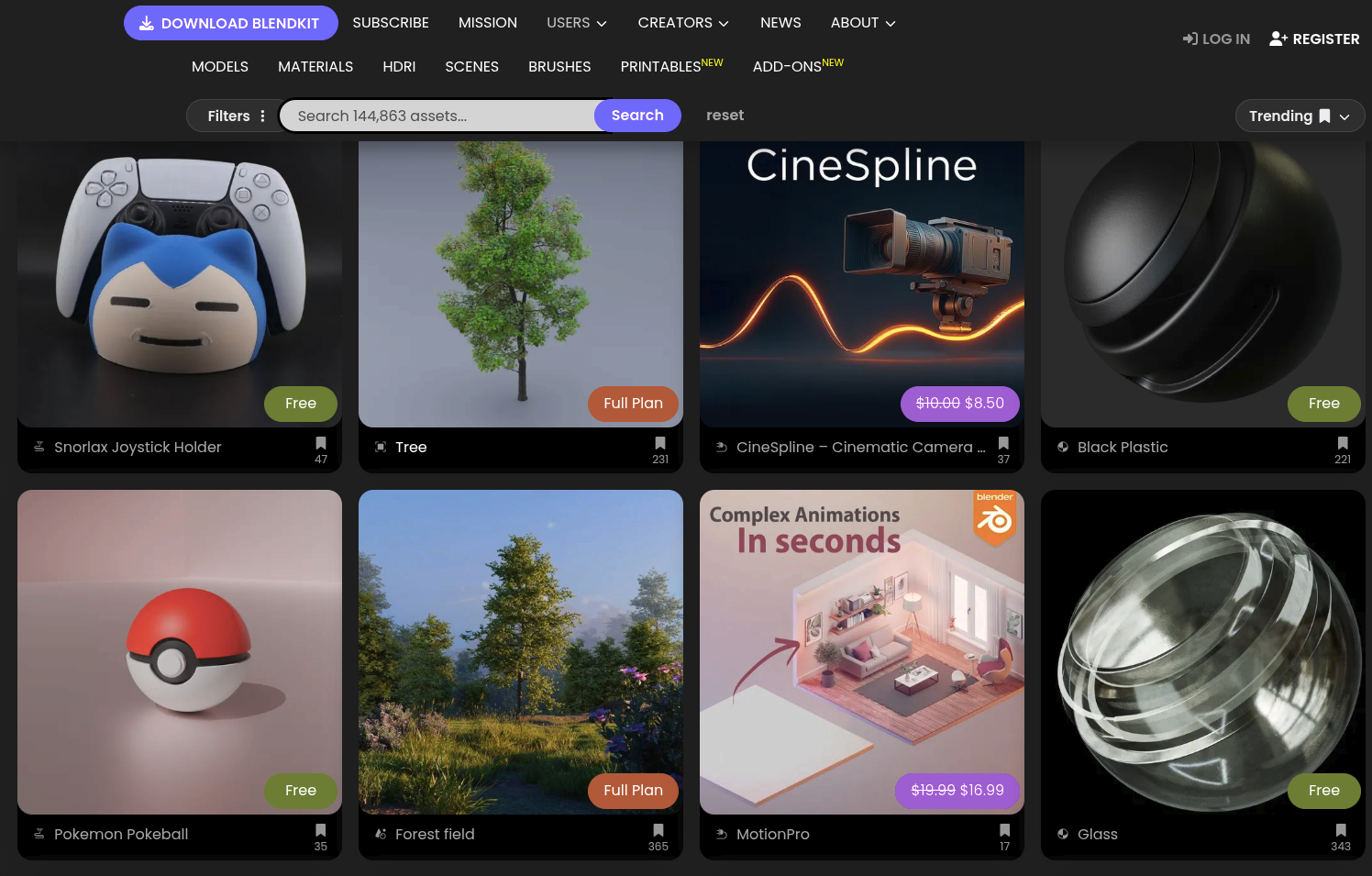Click add-on type icon beside MotionPro

coord(722,834)
